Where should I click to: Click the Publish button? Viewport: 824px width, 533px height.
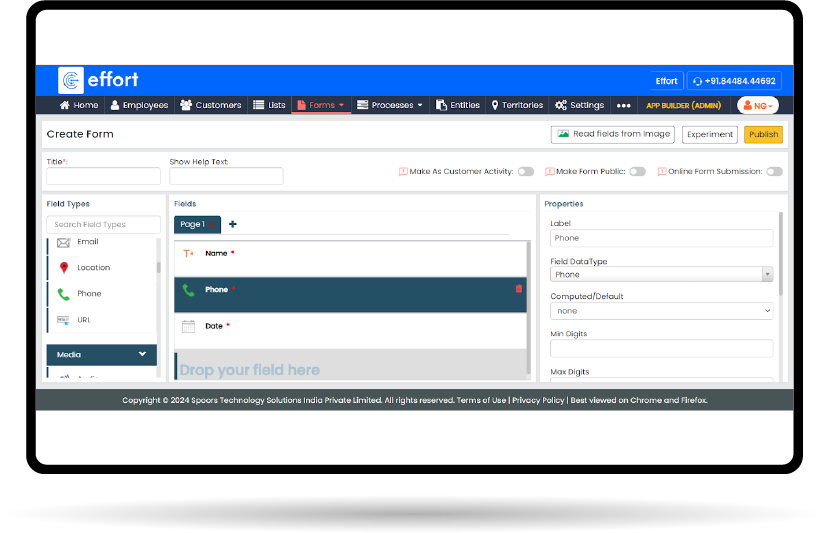click(763, 134)
